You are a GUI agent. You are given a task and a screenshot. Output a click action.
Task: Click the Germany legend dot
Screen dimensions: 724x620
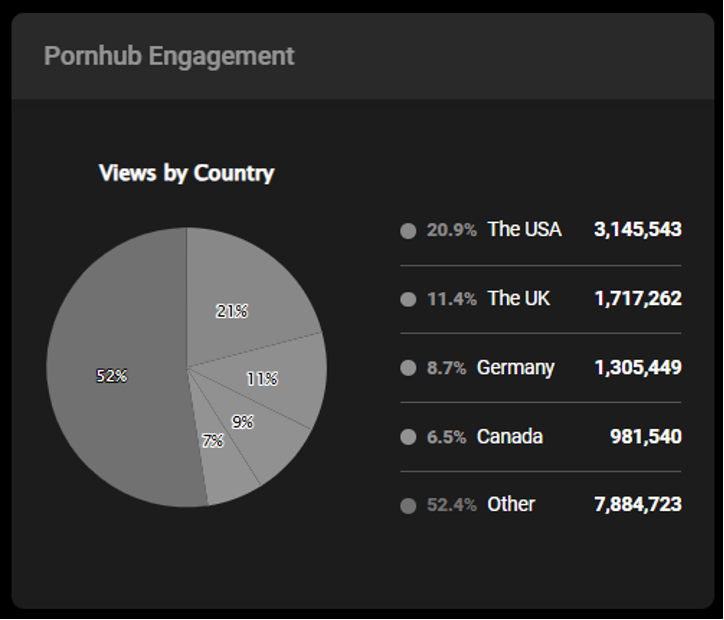coord(408,368)
